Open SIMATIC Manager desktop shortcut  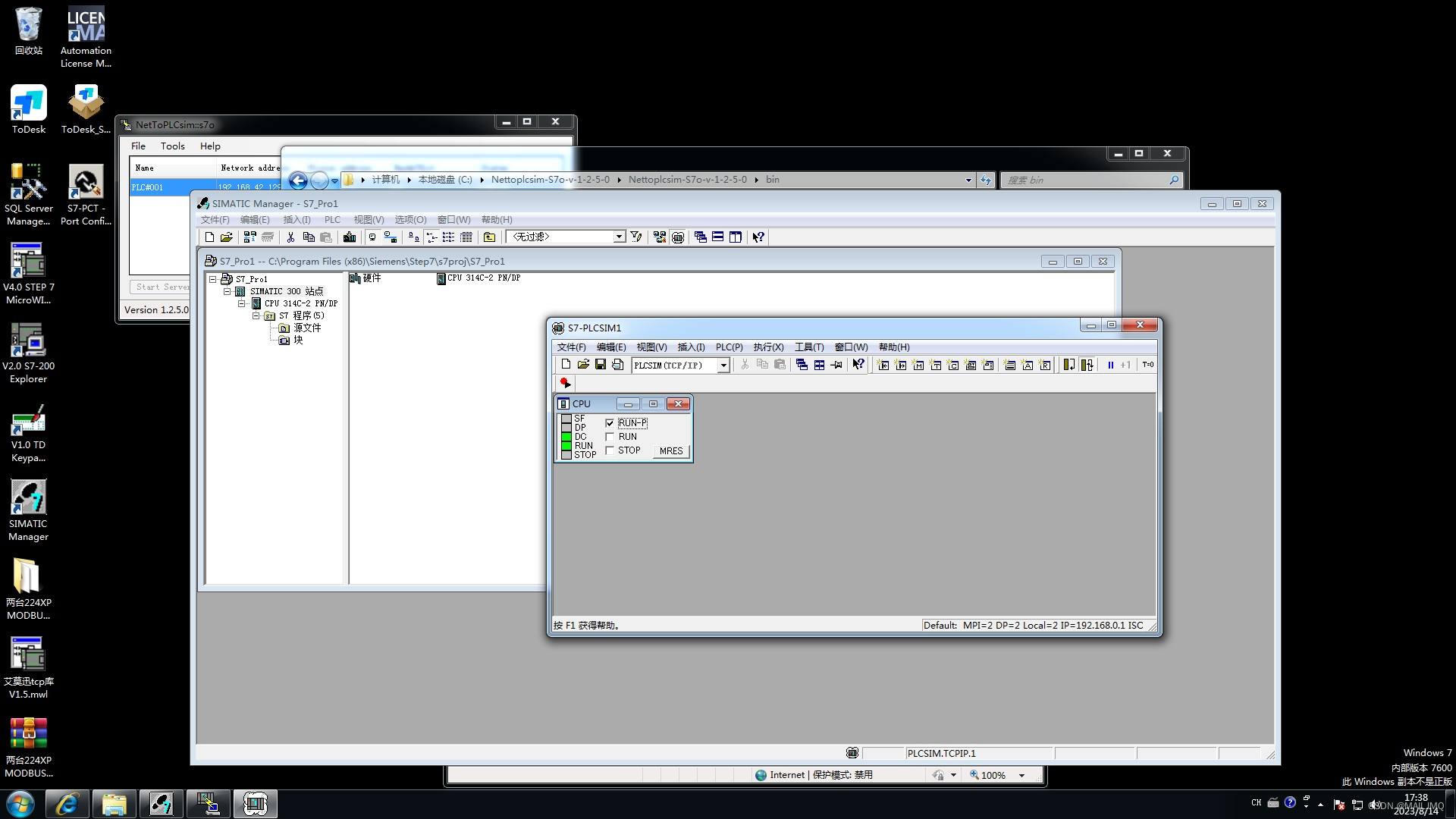[28, 510]
